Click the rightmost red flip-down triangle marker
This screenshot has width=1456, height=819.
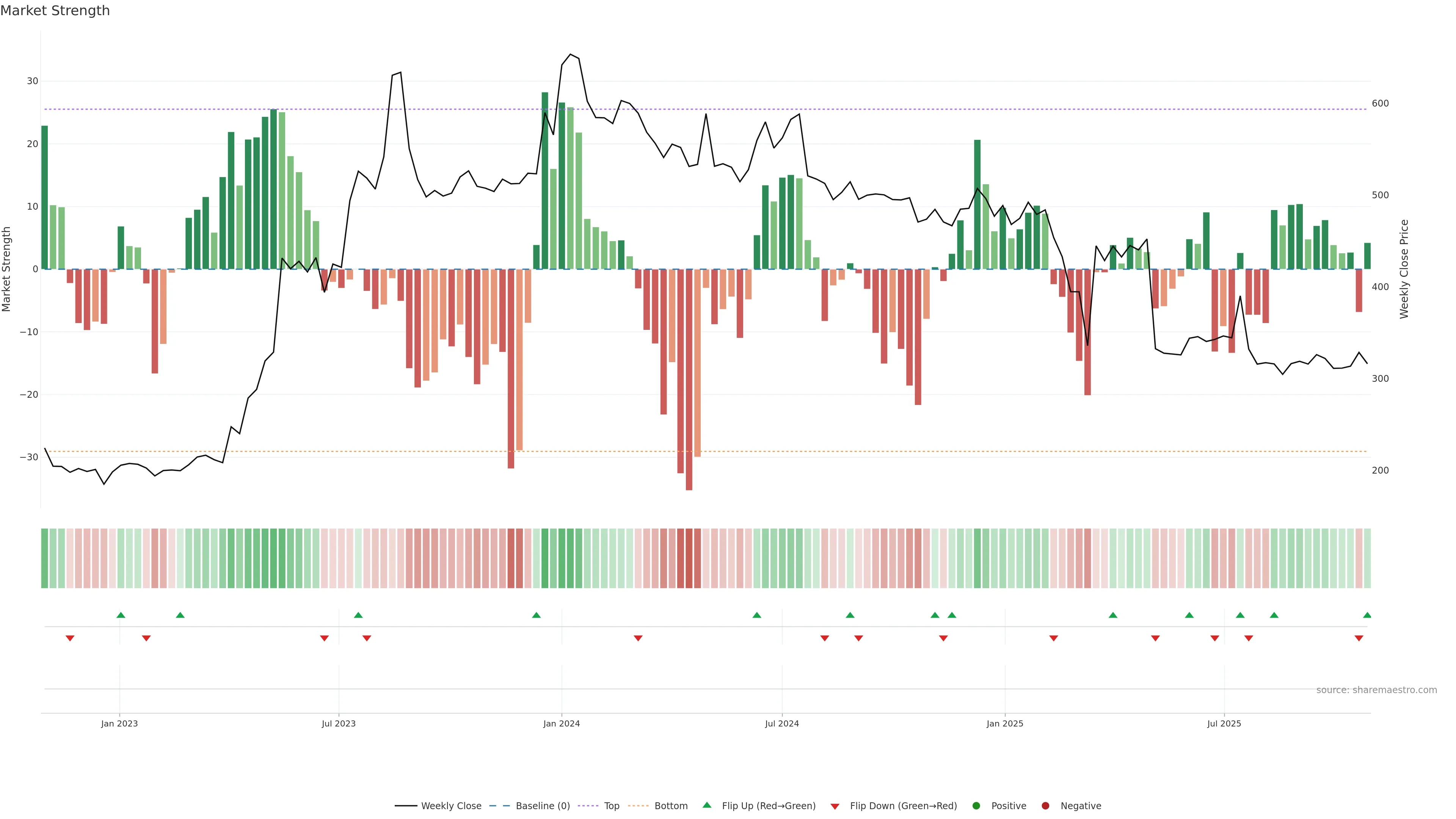1359,638
